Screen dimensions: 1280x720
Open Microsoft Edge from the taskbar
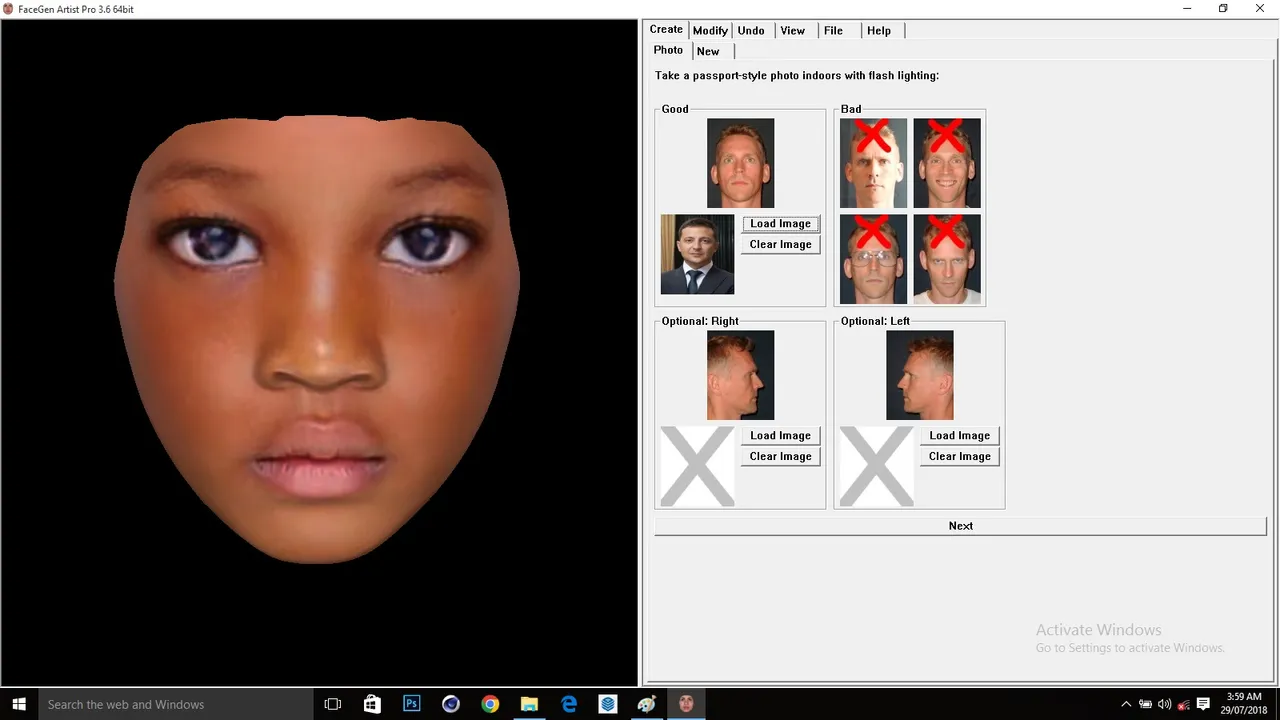coord(569,704)
